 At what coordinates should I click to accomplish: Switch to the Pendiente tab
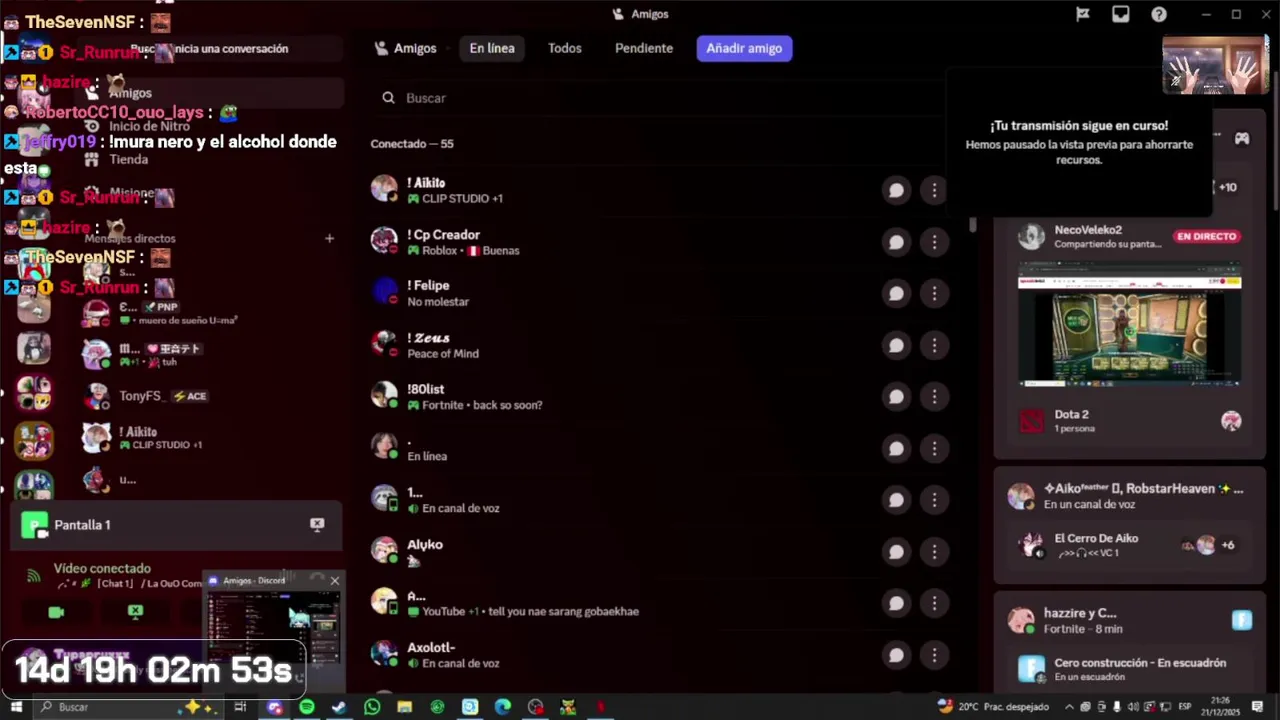[x=644, y=48]
